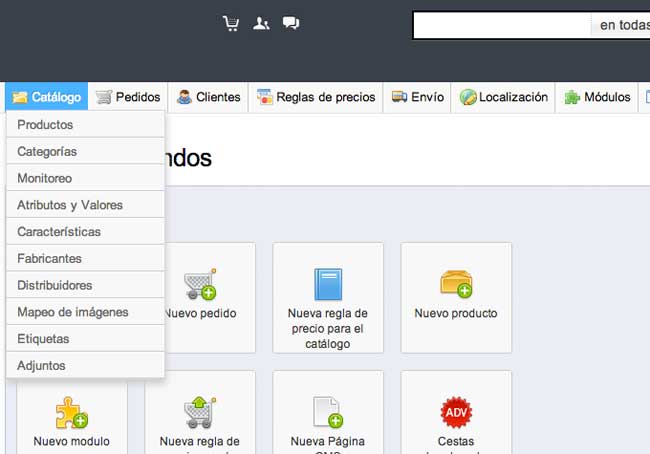Screen dimensions: 650x454
Task: Open the Nueva Página link text
Action: coord(327,441)
